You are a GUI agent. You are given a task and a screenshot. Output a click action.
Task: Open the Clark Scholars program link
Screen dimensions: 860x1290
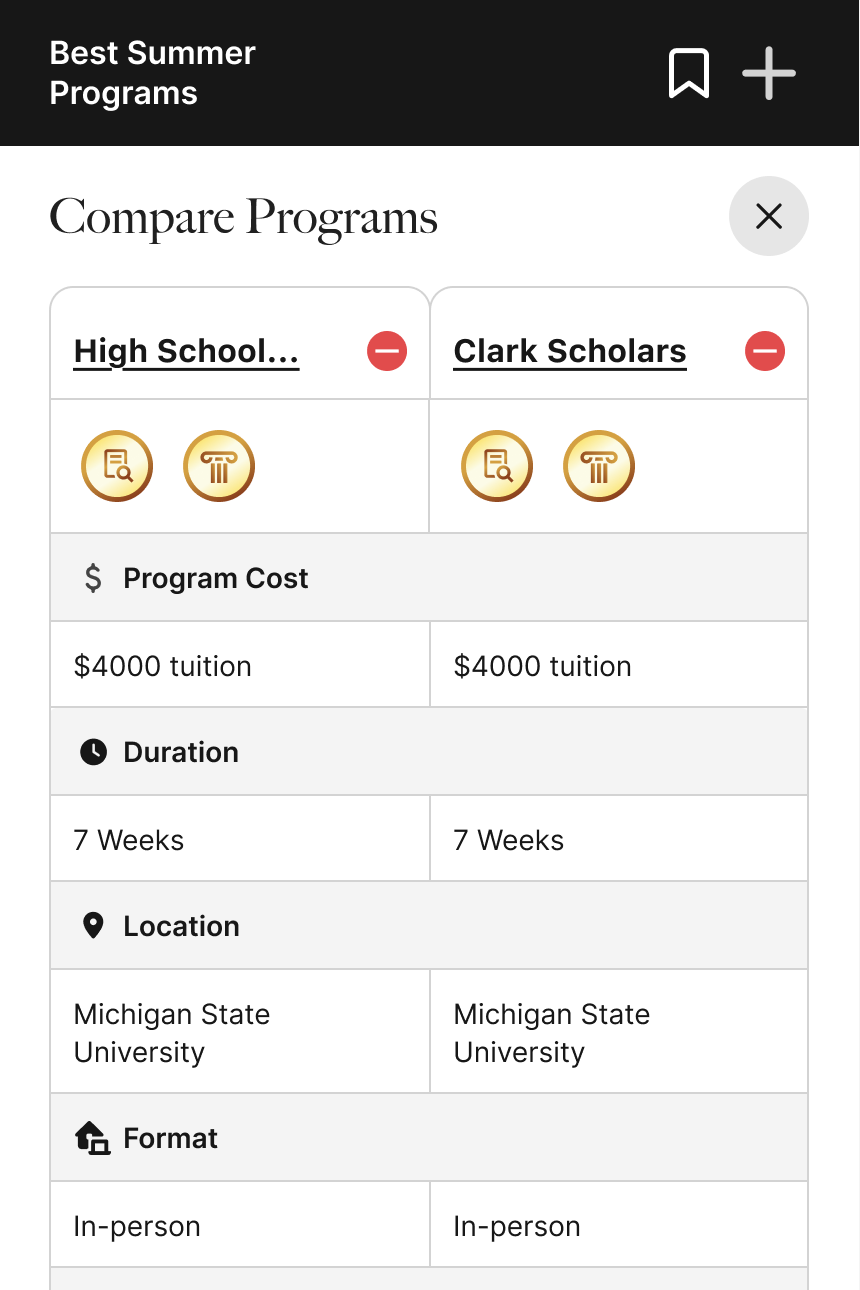[570, 352]
